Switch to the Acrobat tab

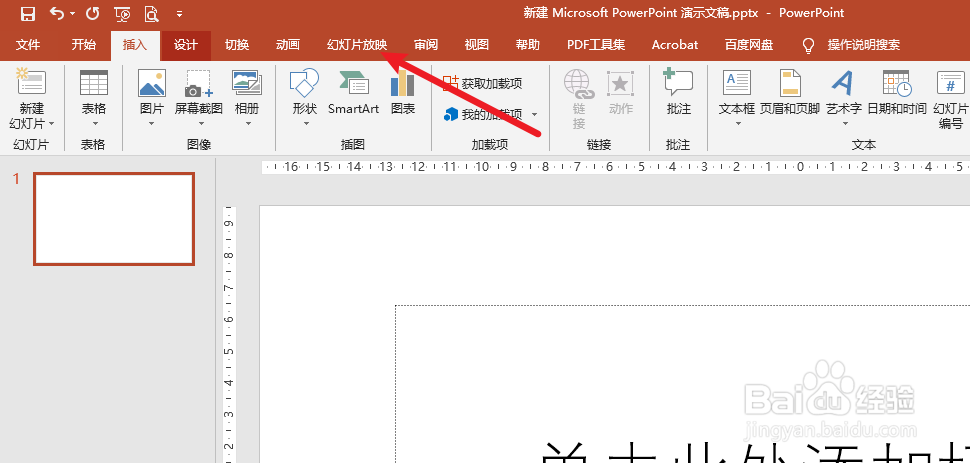coord(675,45)
